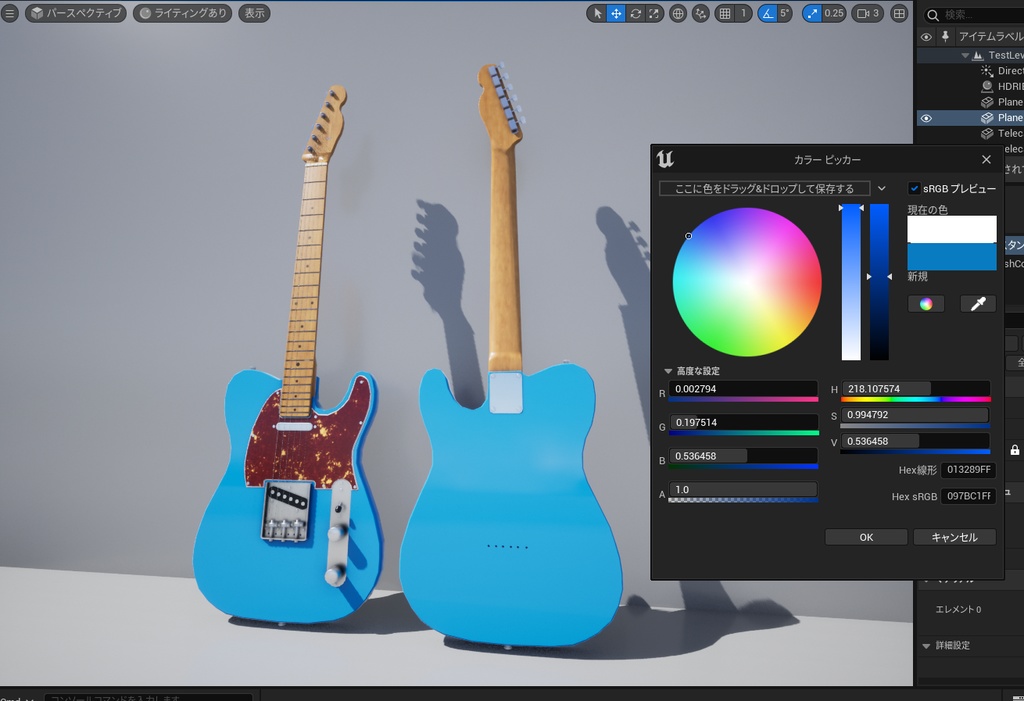Expand the saved color swatches dropdown chevron
The height and width of the screenshot is (701, 1024).
tap(881, 187)
